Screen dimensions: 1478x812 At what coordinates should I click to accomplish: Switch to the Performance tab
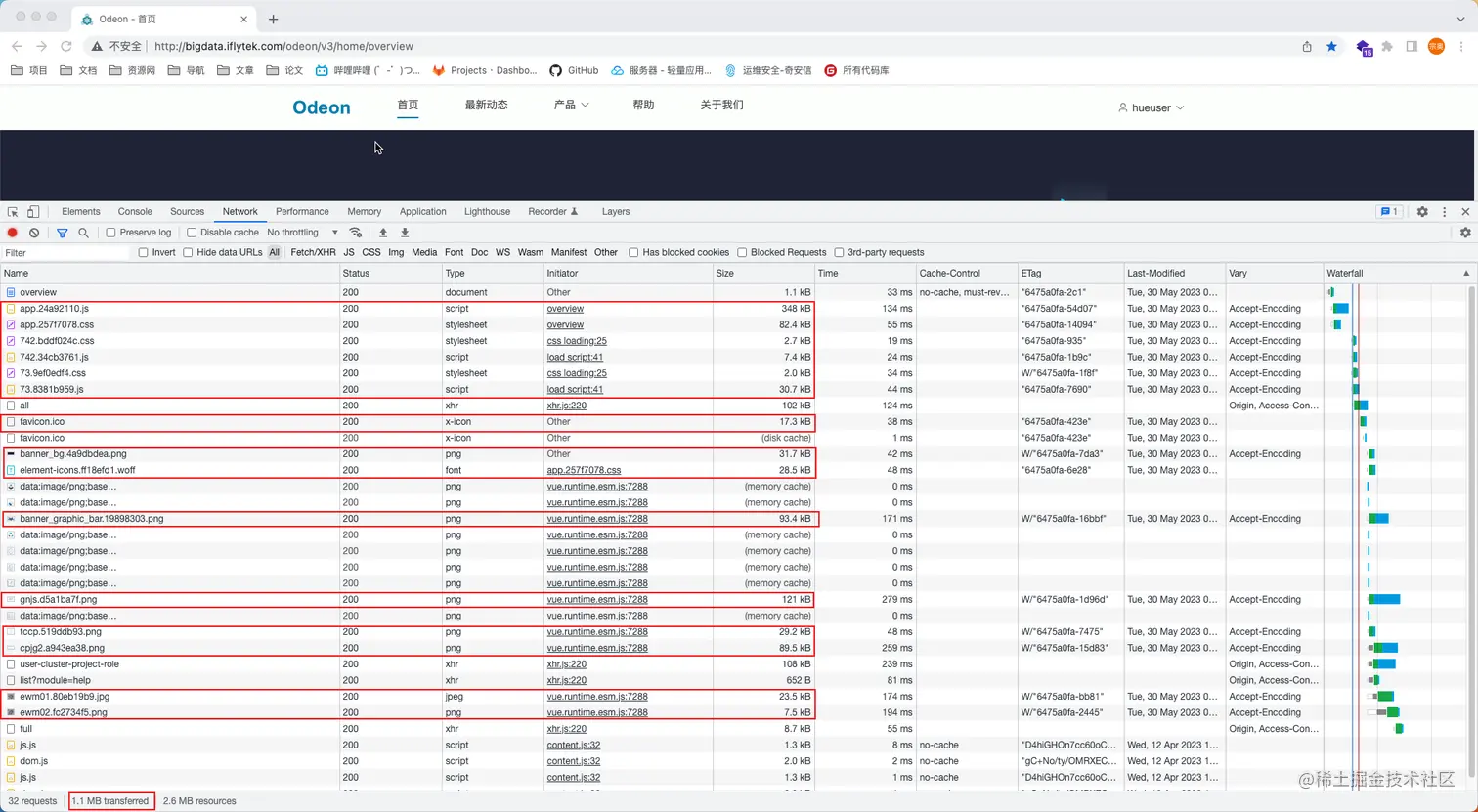(302, 211)
